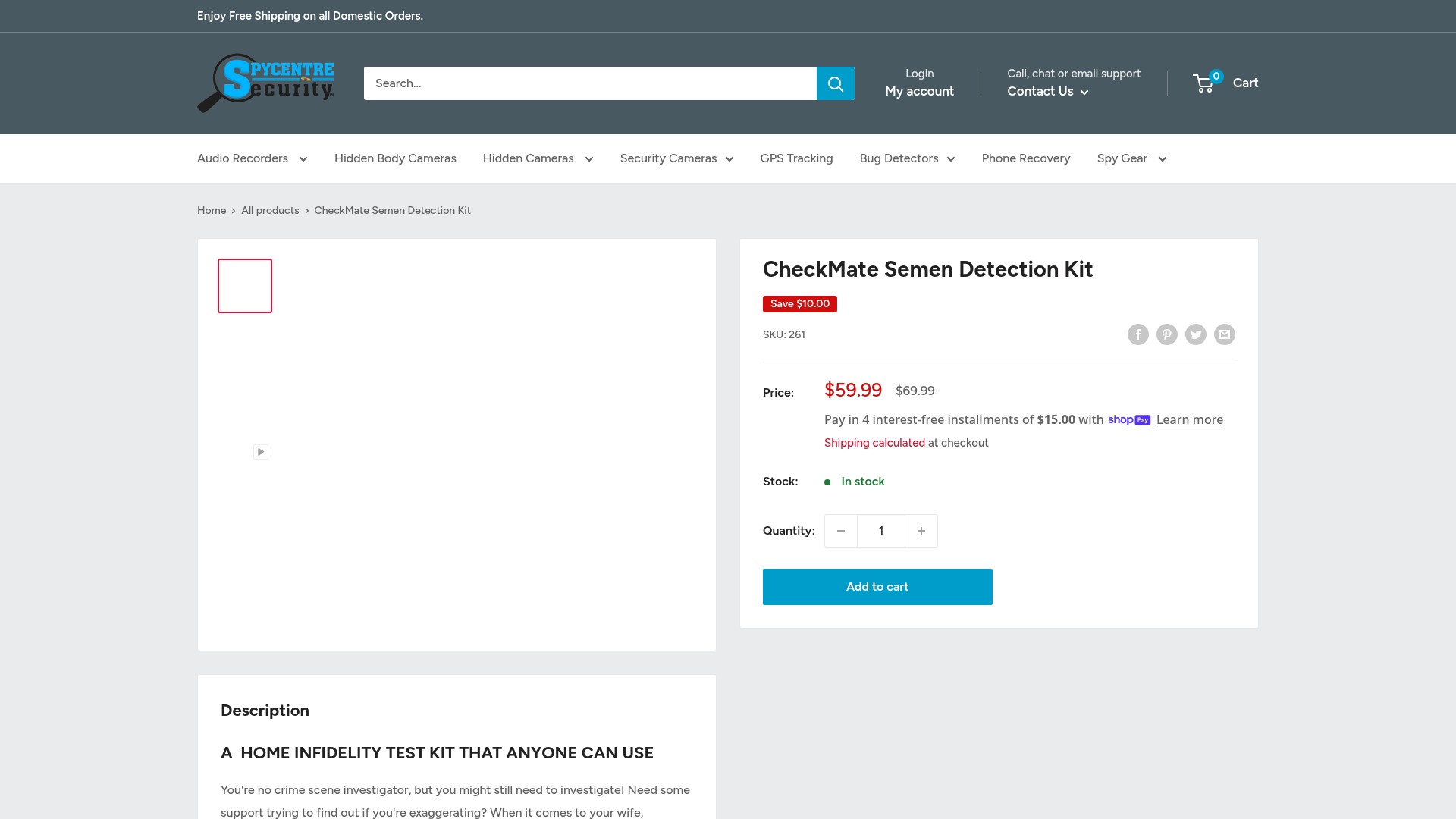Decrease quantity with minus button
Image resolution: width=1456 pixels, height=819 pixels.
[841, 531]
